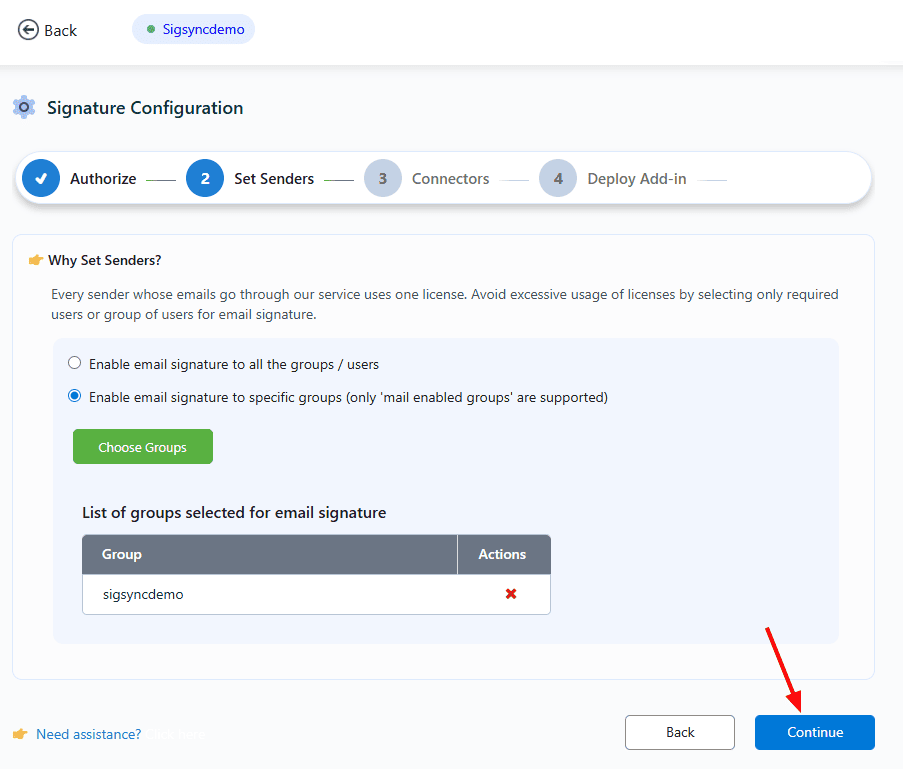Click pointing hand icon beside Why Set Senders
The height and width of the screenshot is (769, 903).
(36, 260)
